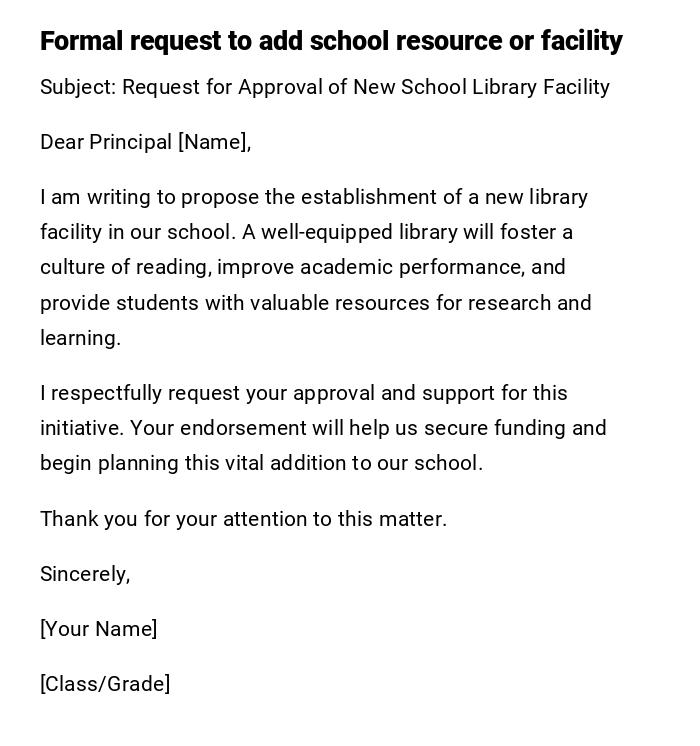Click the line "begin planning this vital addition"
700x746 pixels.
(x=261, y=463)
